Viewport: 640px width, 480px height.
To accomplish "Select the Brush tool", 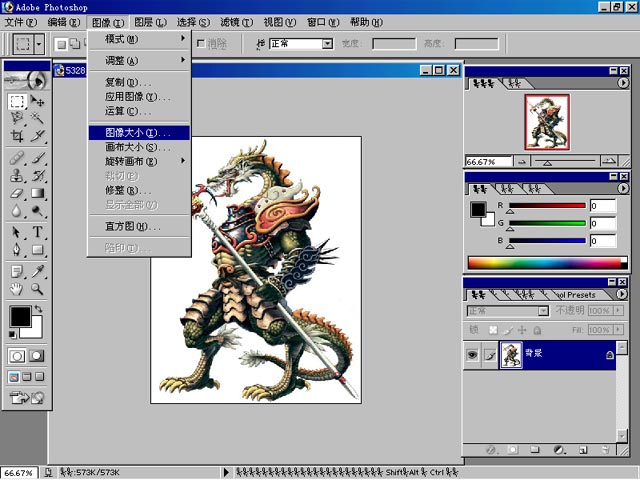I will [x=37, y=158].
